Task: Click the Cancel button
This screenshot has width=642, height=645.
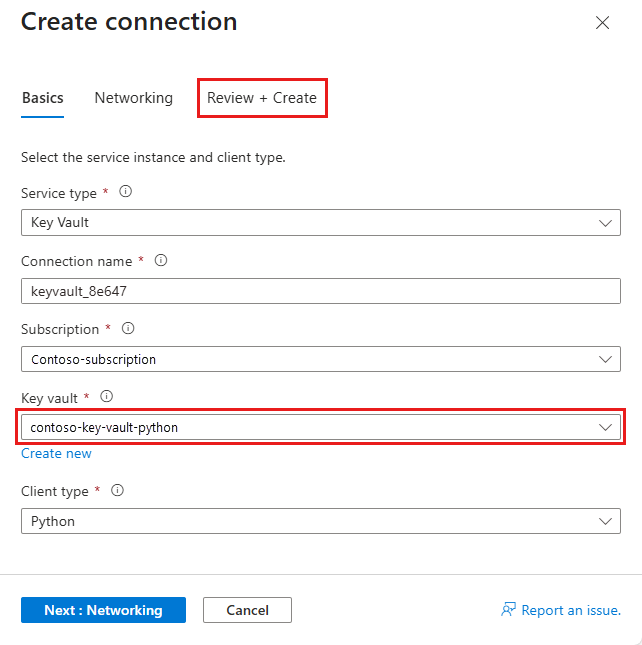Action: click(x=247, y=610)
